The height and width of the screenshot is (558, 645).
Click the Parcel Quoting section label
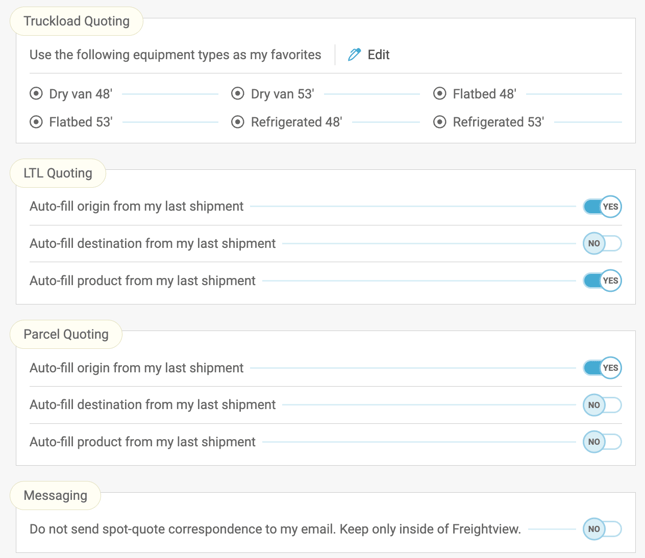tap(66, 334)
